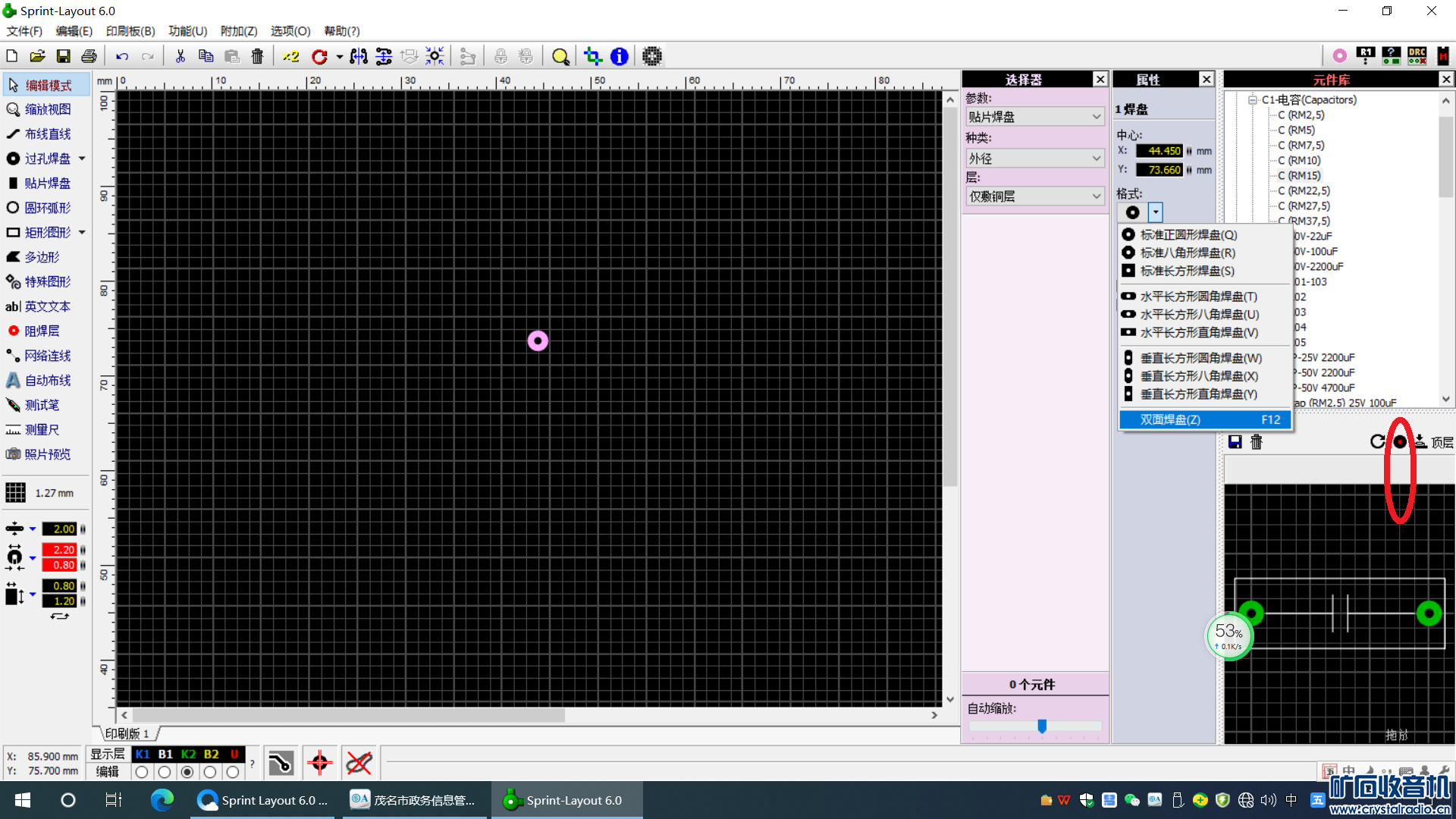Select the B2 layer radio button
This screenshot has width=1456, height=819.
point(210,772)
